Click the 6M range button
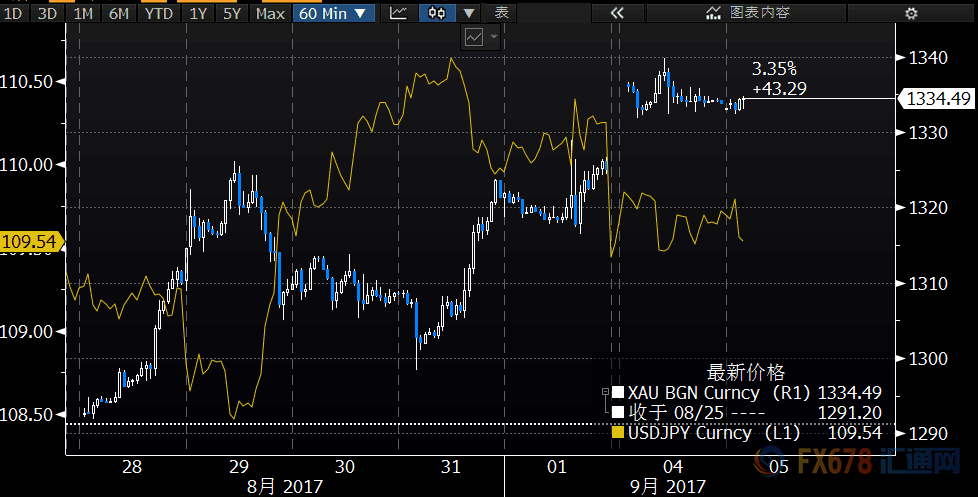Screen dimensions: 978x497 click(x=118, y=13)
